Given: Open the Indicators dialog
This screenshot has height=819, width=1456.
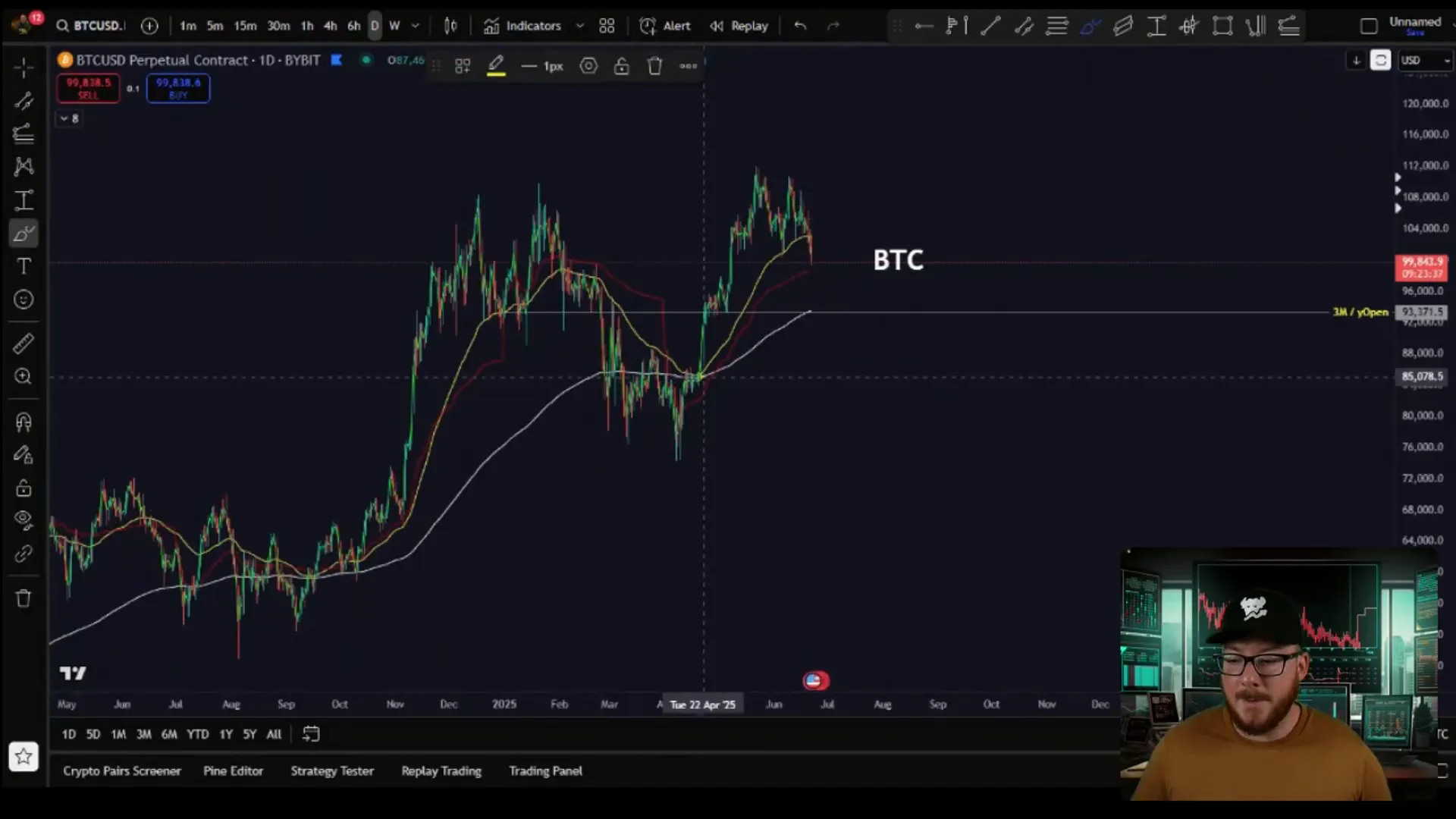Looking at the screenshot, I should tap(523, 26).
